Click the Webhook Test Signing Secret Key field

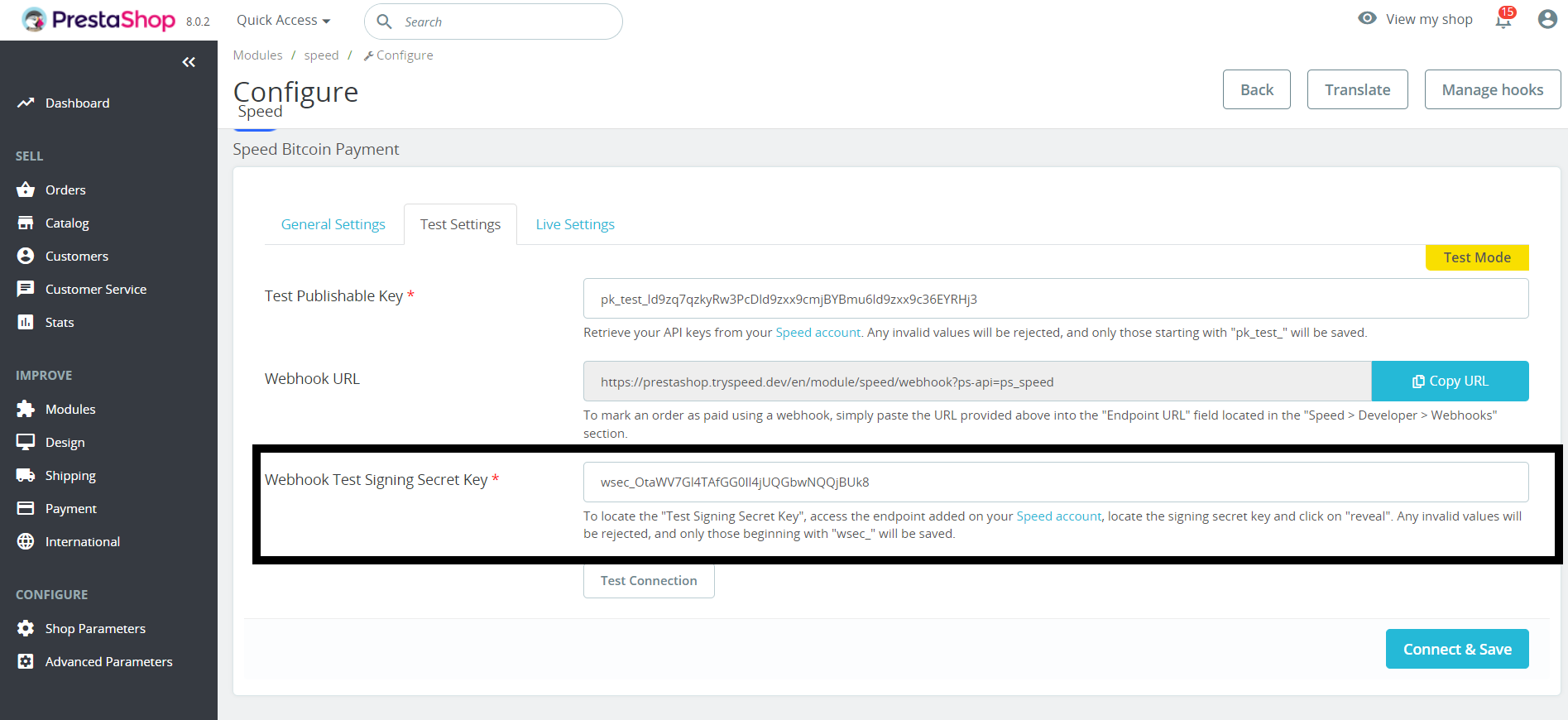click(1056, 482)
